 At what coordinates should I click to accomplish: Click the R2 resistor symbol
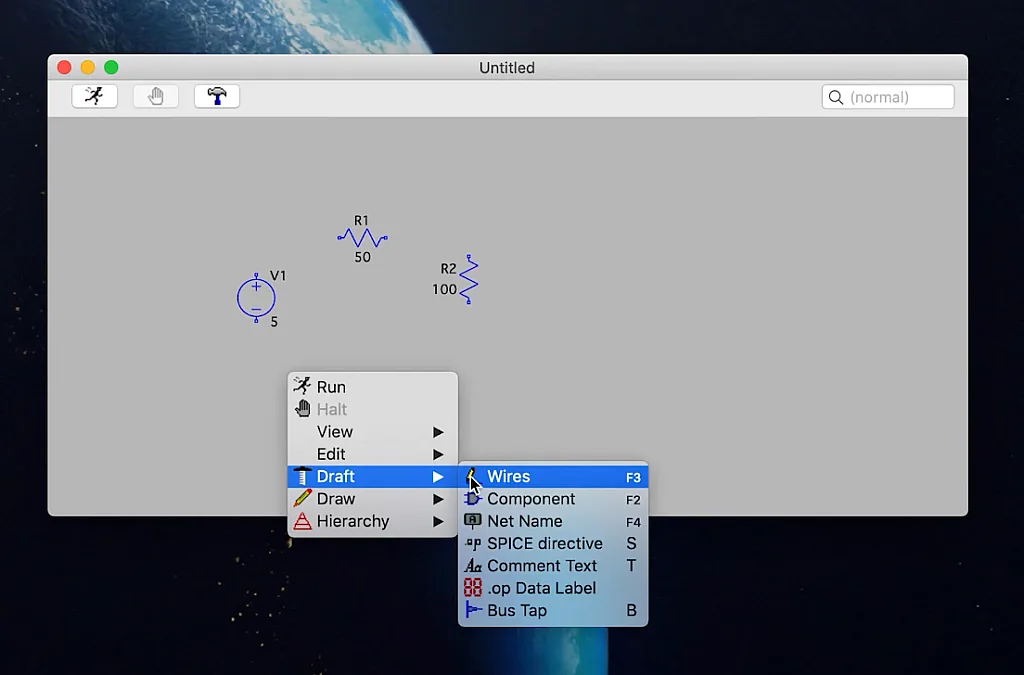coord(468,279)
